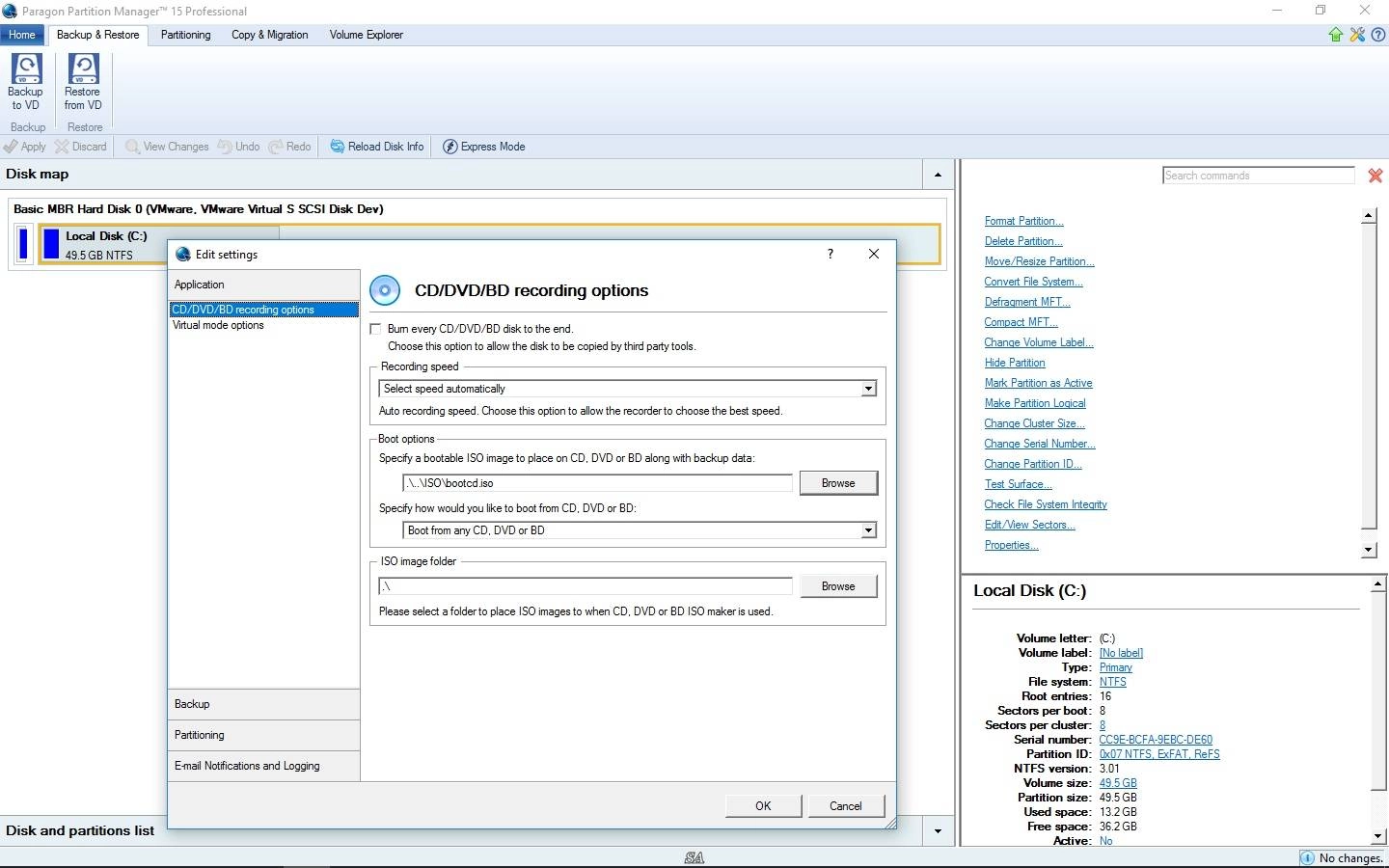Click the Hide Partition link

pyautogui.click(x=1015, y=363)
